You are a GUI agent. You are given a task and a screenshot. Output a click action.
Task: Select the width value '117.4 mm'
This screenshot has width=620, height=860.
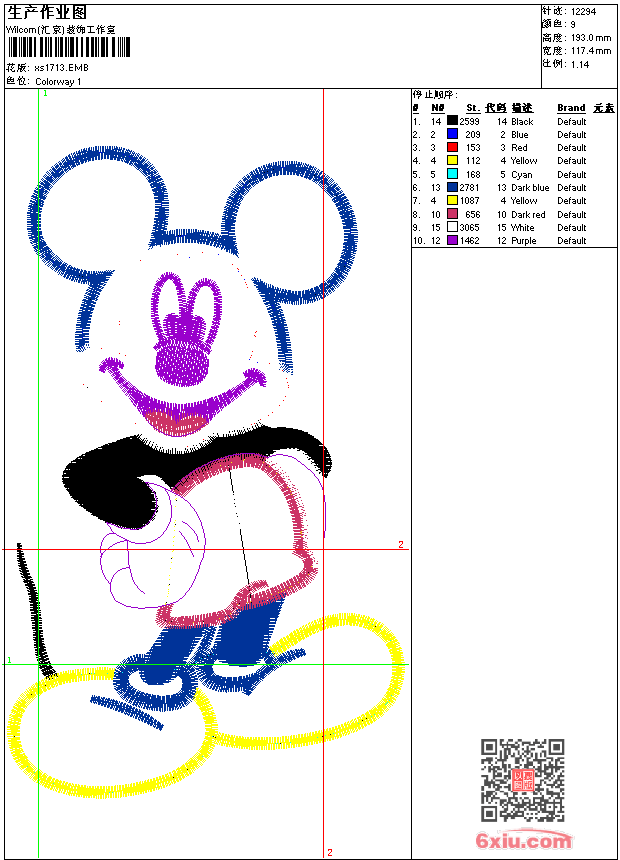[x=591, y=51]
